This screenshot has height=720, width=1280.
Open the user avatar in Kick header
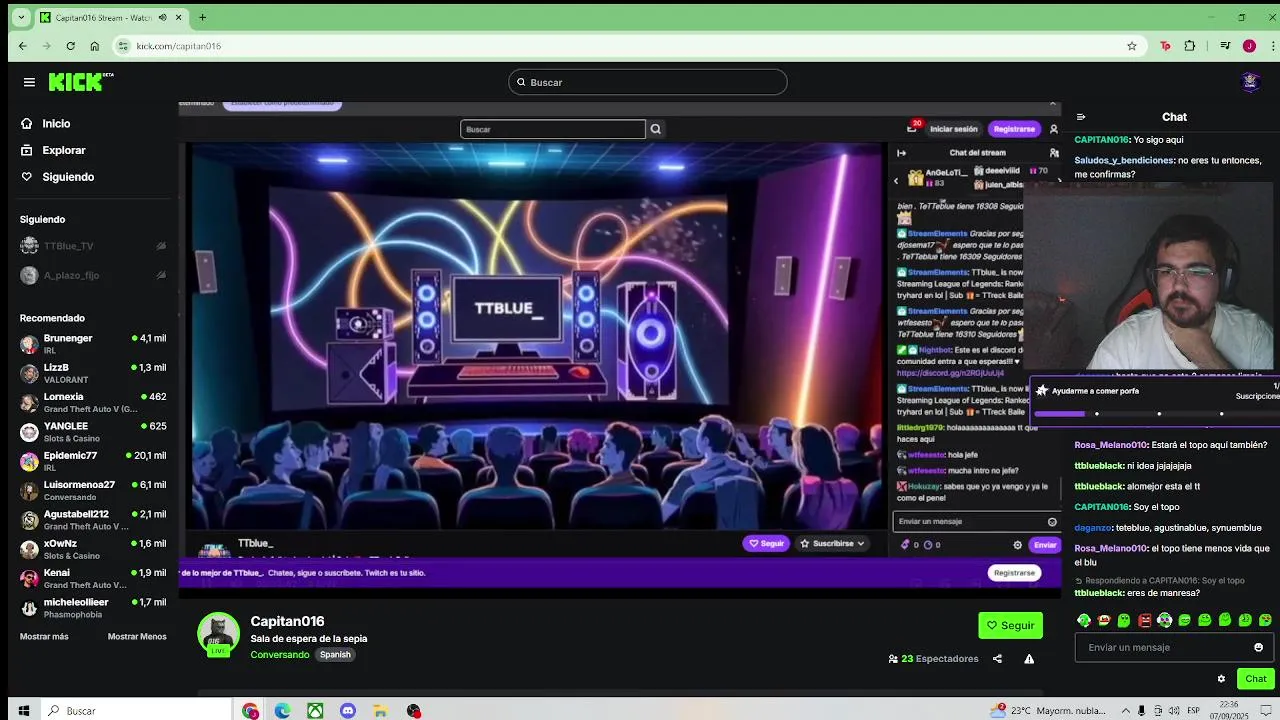(1250, 82)
